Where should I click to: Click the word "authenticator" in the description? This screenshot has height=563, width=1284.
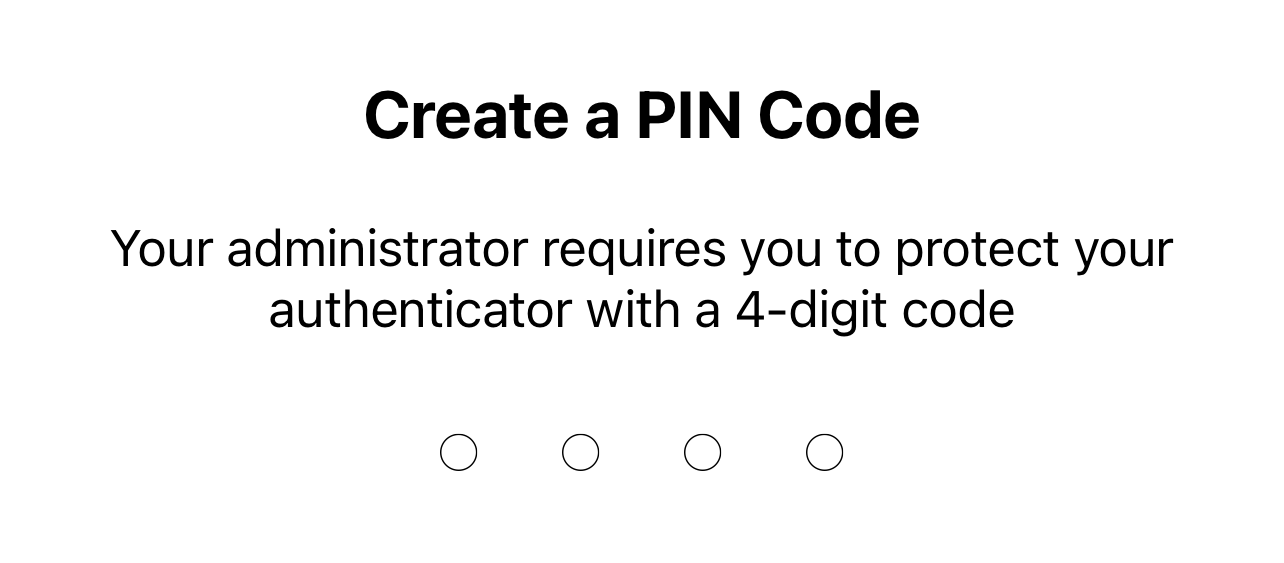pyautogui.click(x=420, y=309)
